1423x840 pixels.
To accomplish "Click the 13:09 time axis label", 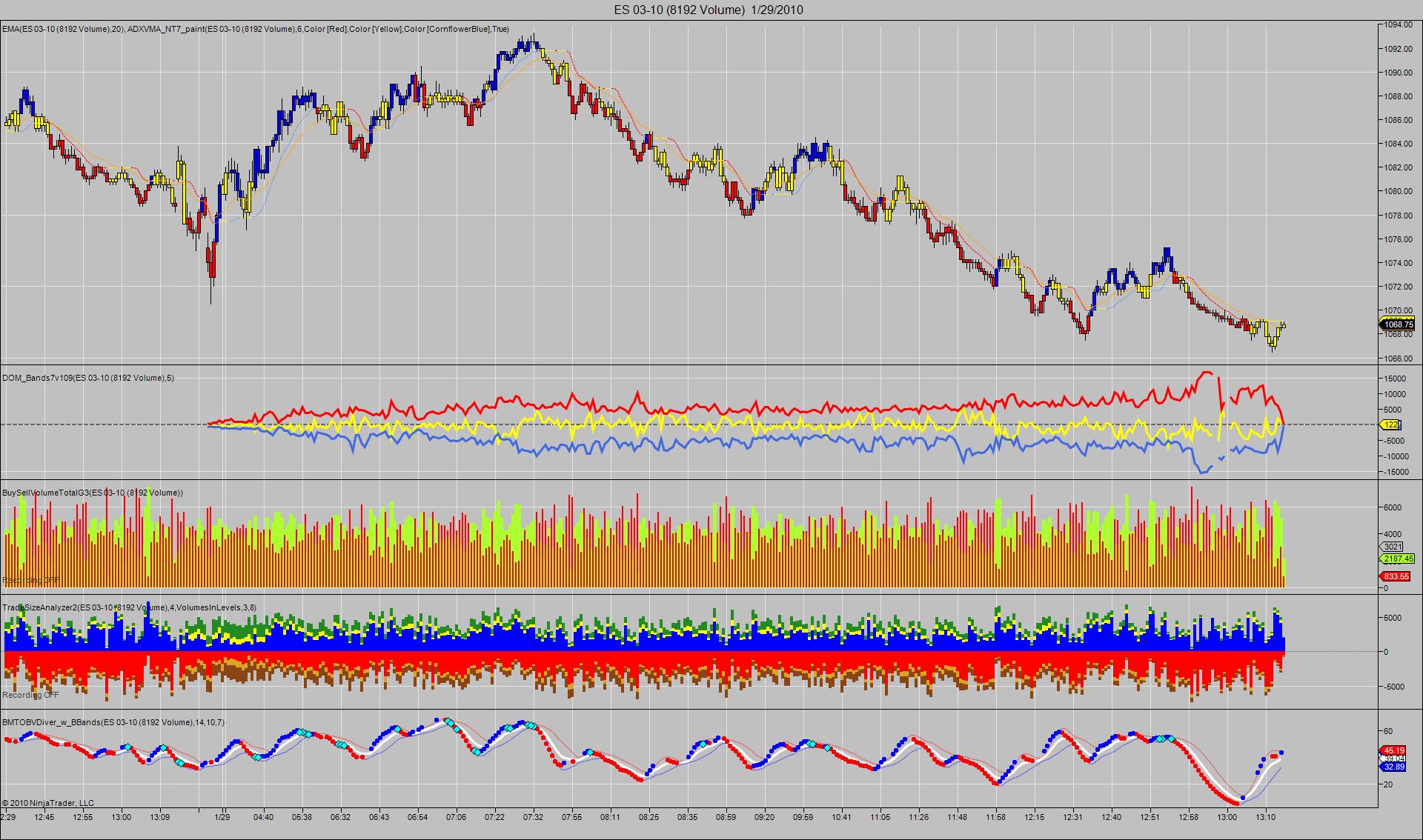I will pyautogui.click(x=160, y=818).
